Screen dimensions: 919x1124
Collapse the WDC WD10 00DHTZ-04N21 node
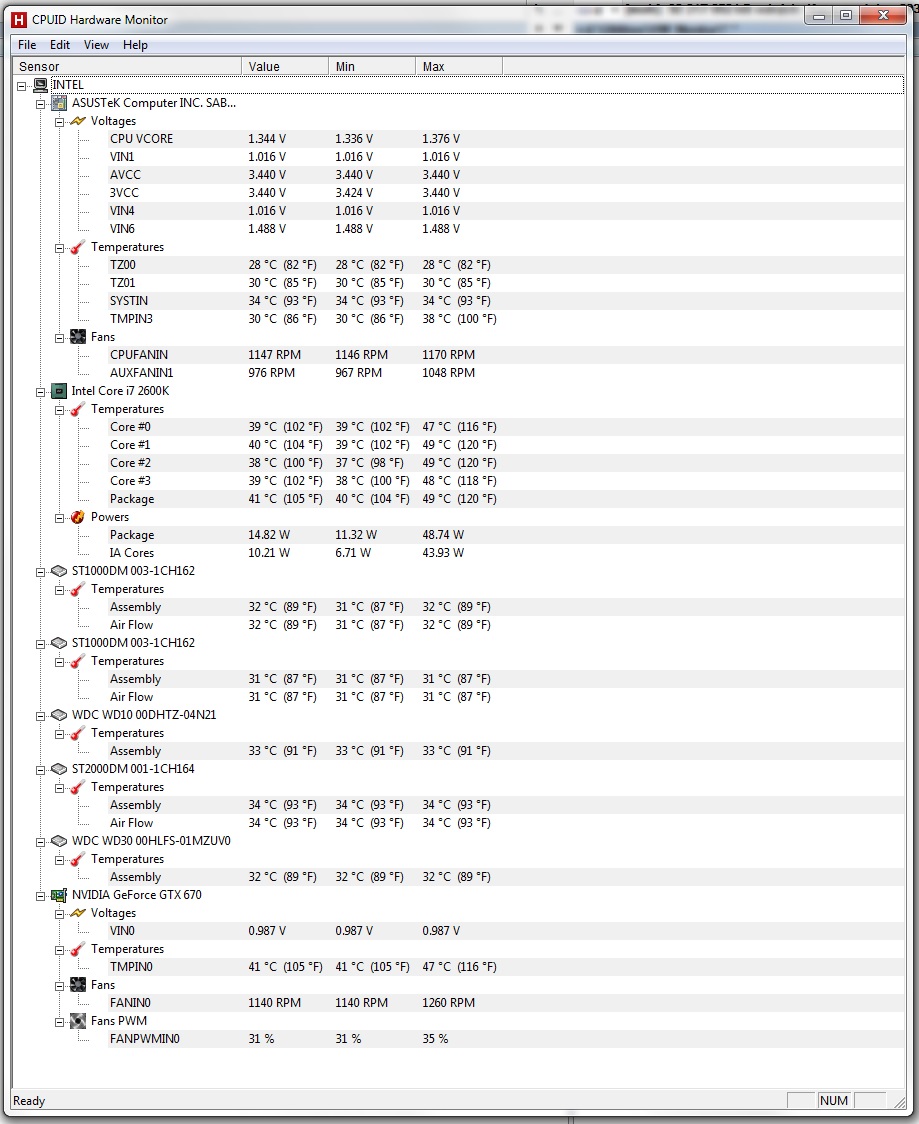click(x=41, y=715)
